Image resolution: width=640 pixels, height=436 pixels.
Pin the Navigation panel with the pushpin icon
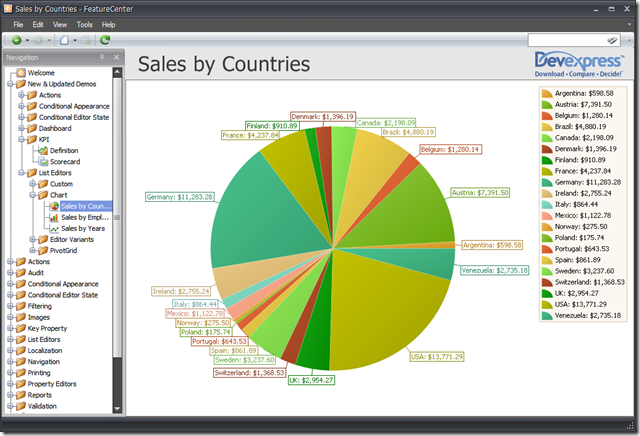point(102,57)
